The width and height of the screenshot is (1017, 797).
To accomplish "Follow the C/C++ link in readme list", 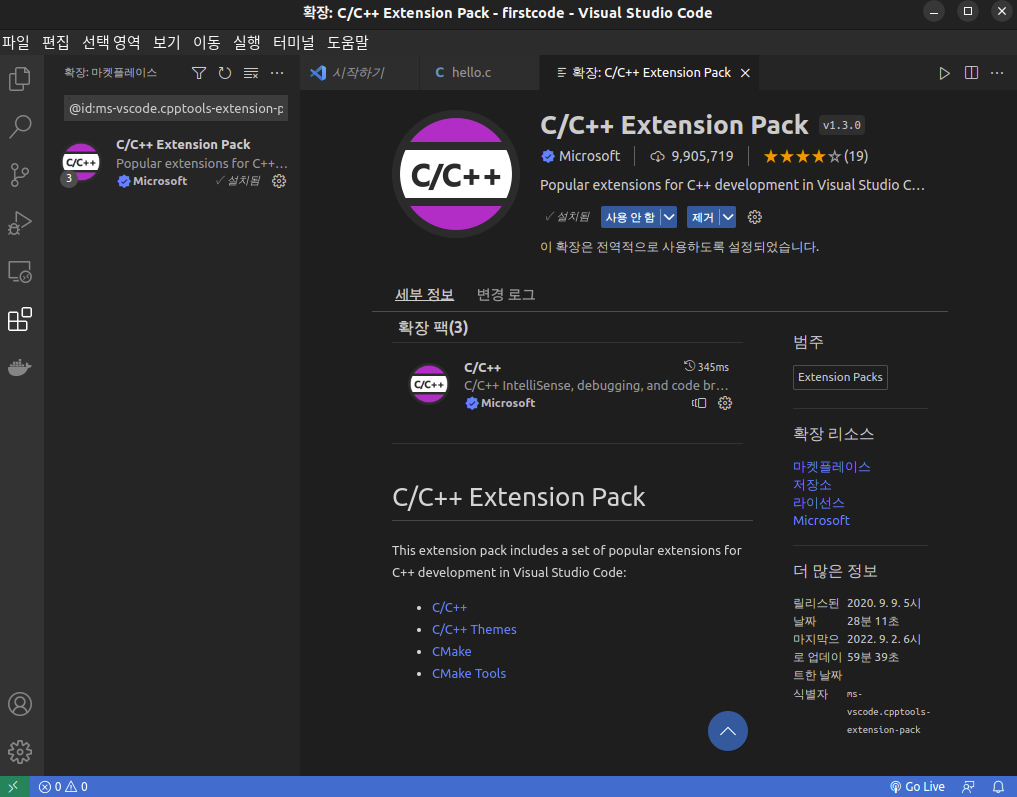I will coord(449,608).
